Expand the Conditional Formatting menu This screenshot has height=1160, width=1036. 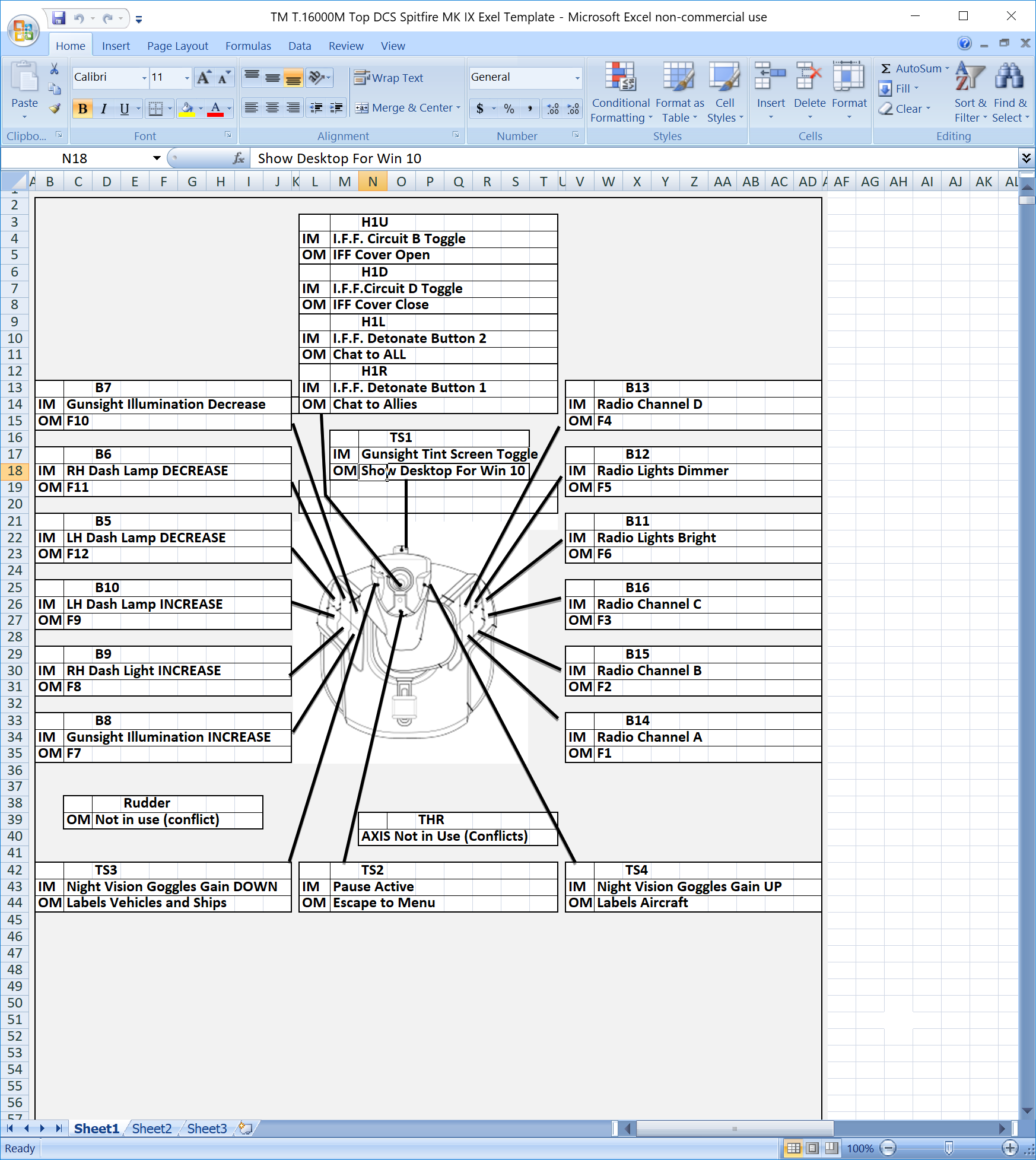pyautogui.click(x=621, y=93)
